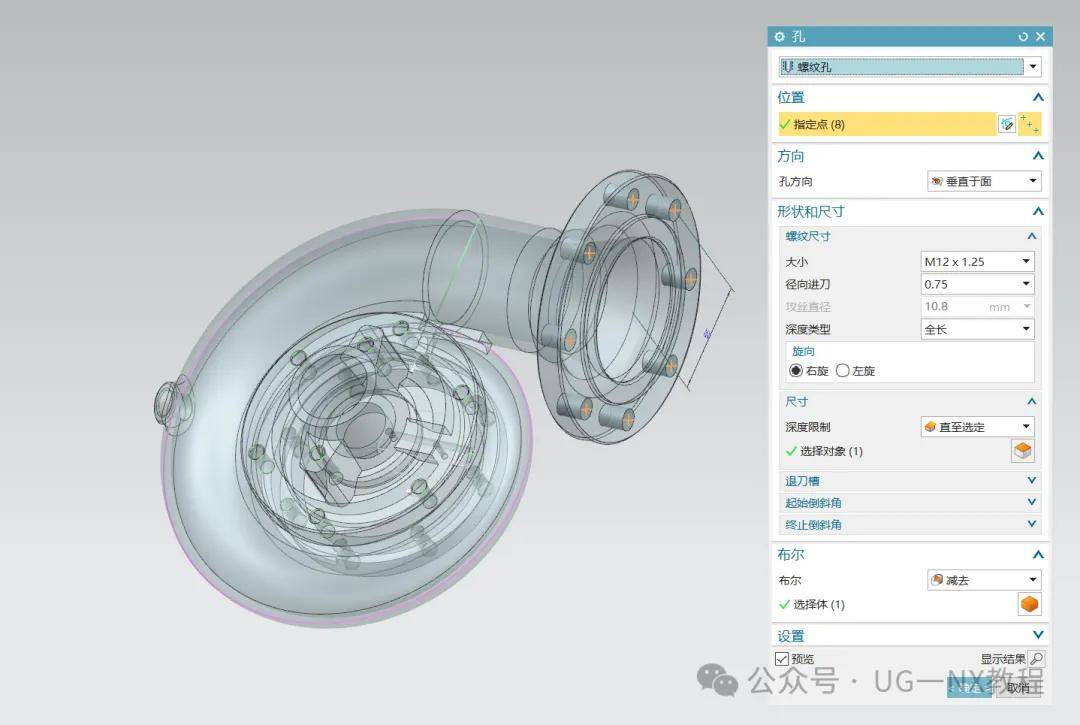This screenshot has width=1080, height=725.
Task: Click the 显示结果 magnifier icon
Action: [1036, 659]
